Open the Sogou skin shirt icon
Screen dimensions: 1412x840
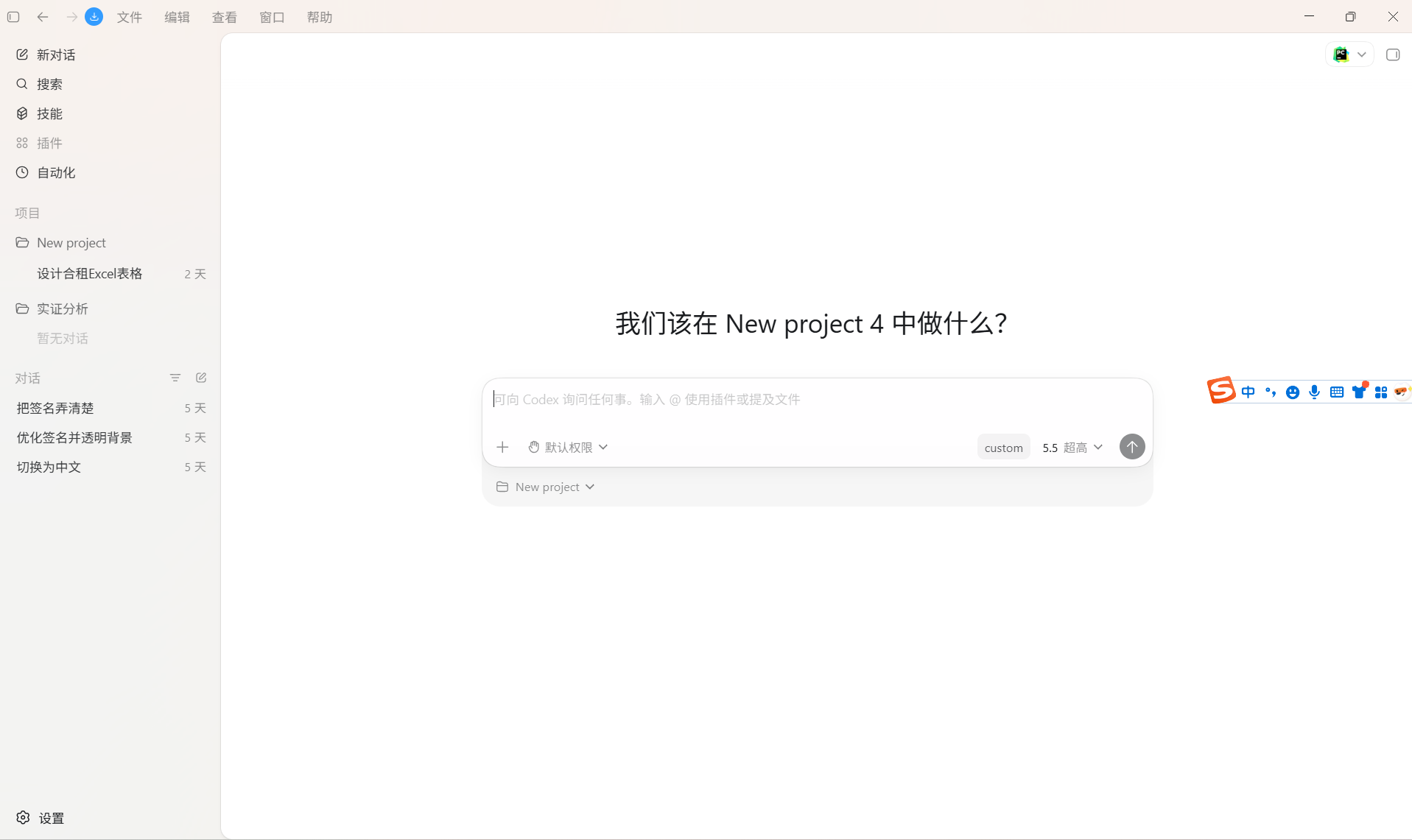[1360, 391]
